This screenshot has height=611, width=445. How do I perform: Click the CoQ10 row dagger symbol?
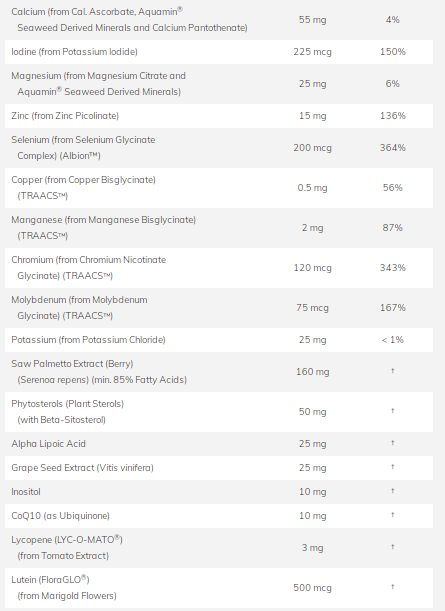click(393, 515)
